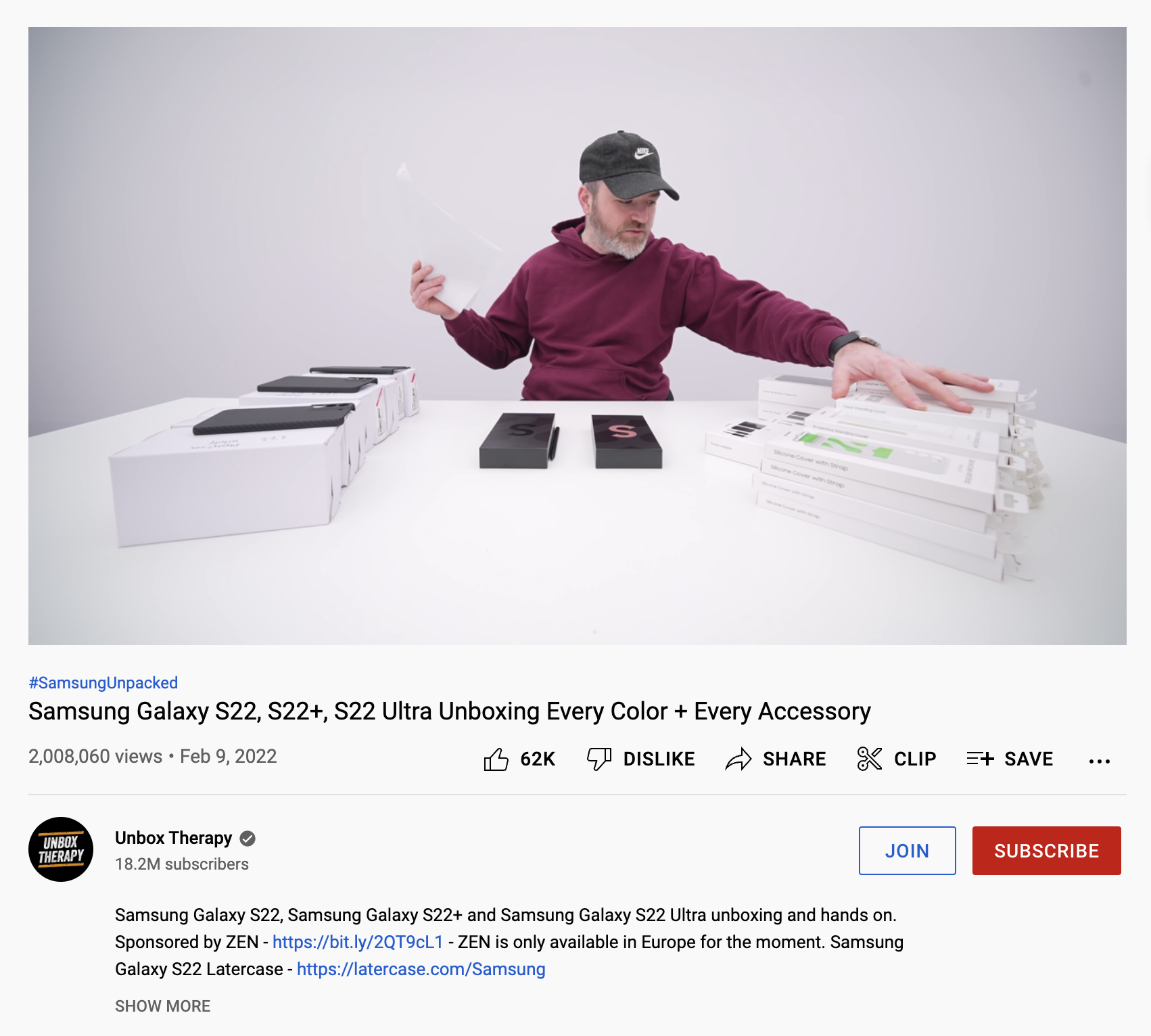Open the bit.ly ZEN sponsor link
This screenshot has height=1036, width=1151.
pyautogui.click(x=358, y=942)
